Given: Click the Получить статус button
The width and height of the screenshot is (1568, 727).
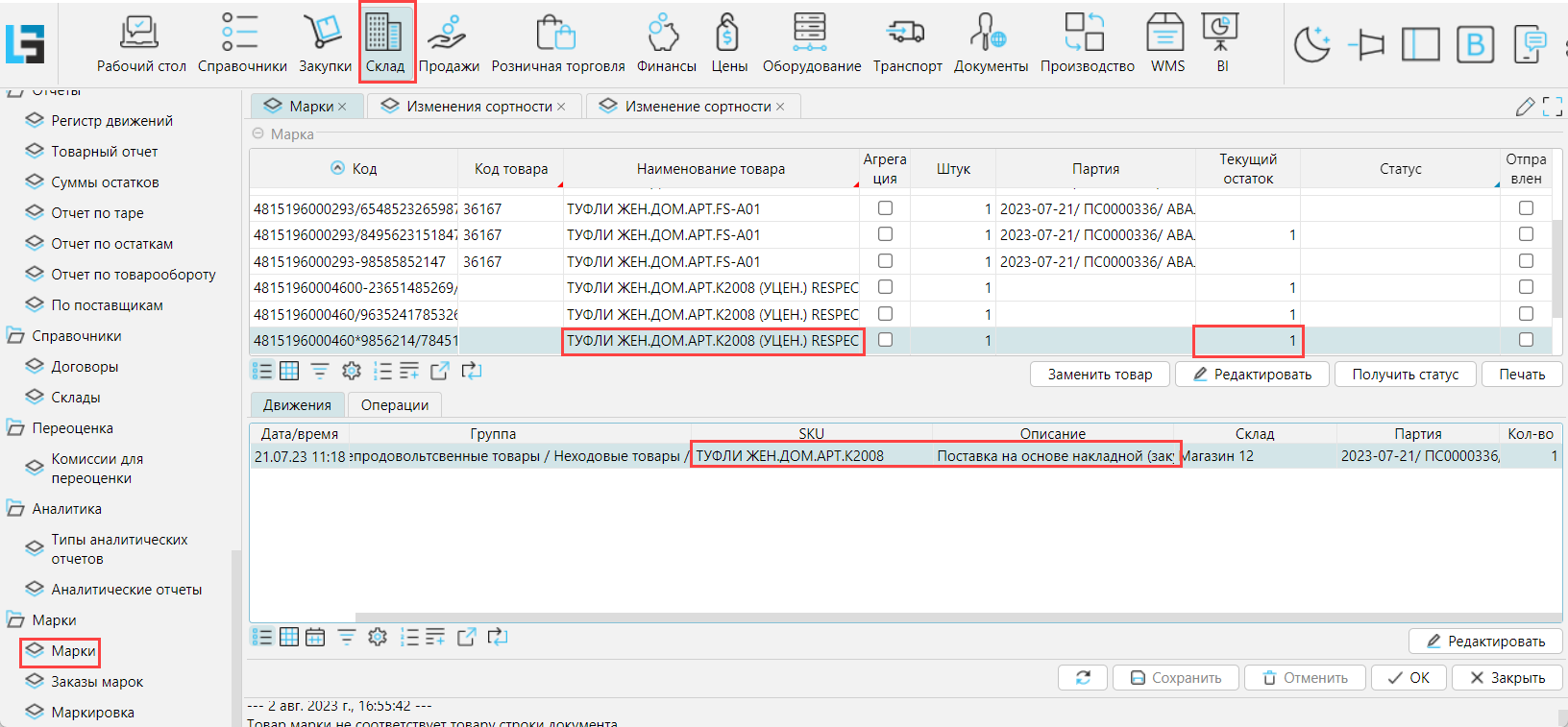Looking at the screenshot, I should point(1405,375).
